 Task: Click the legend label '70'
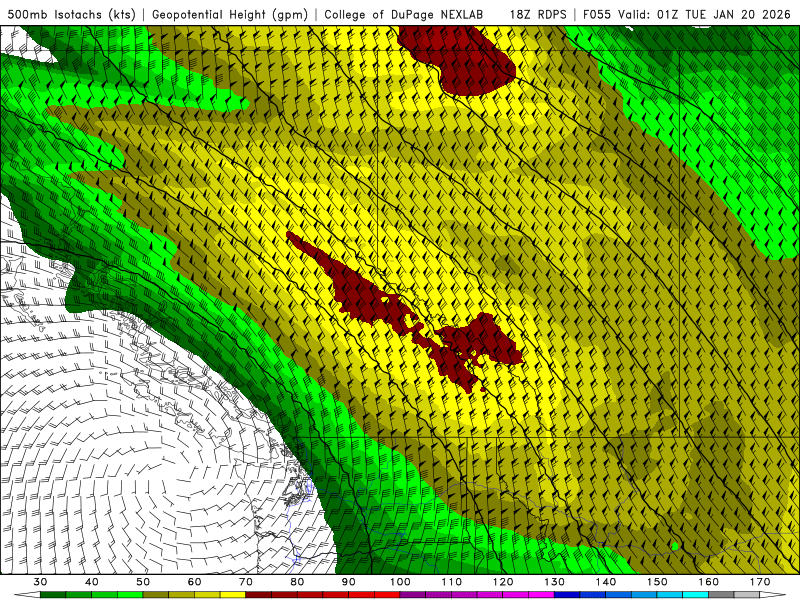pyautogui.click(x=246, y=582)
